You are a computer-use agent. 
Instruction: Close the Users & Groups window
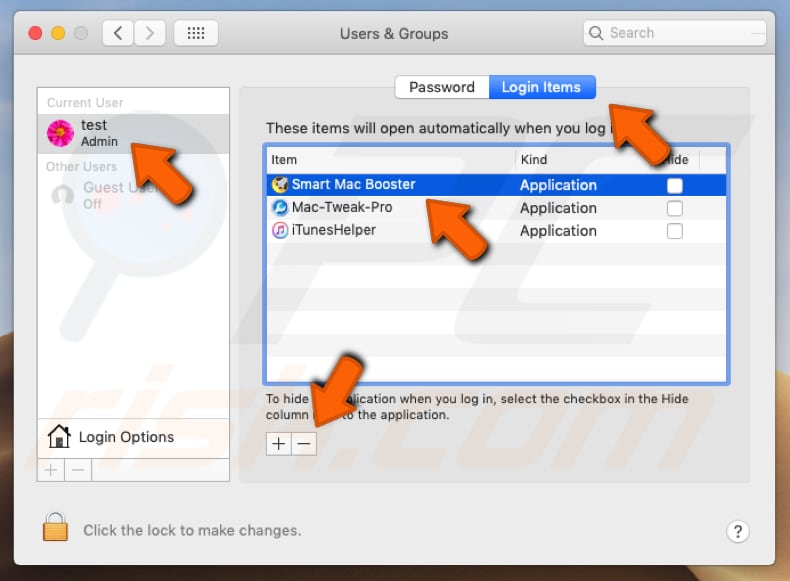pyautogui.click(x=35, y=33)
